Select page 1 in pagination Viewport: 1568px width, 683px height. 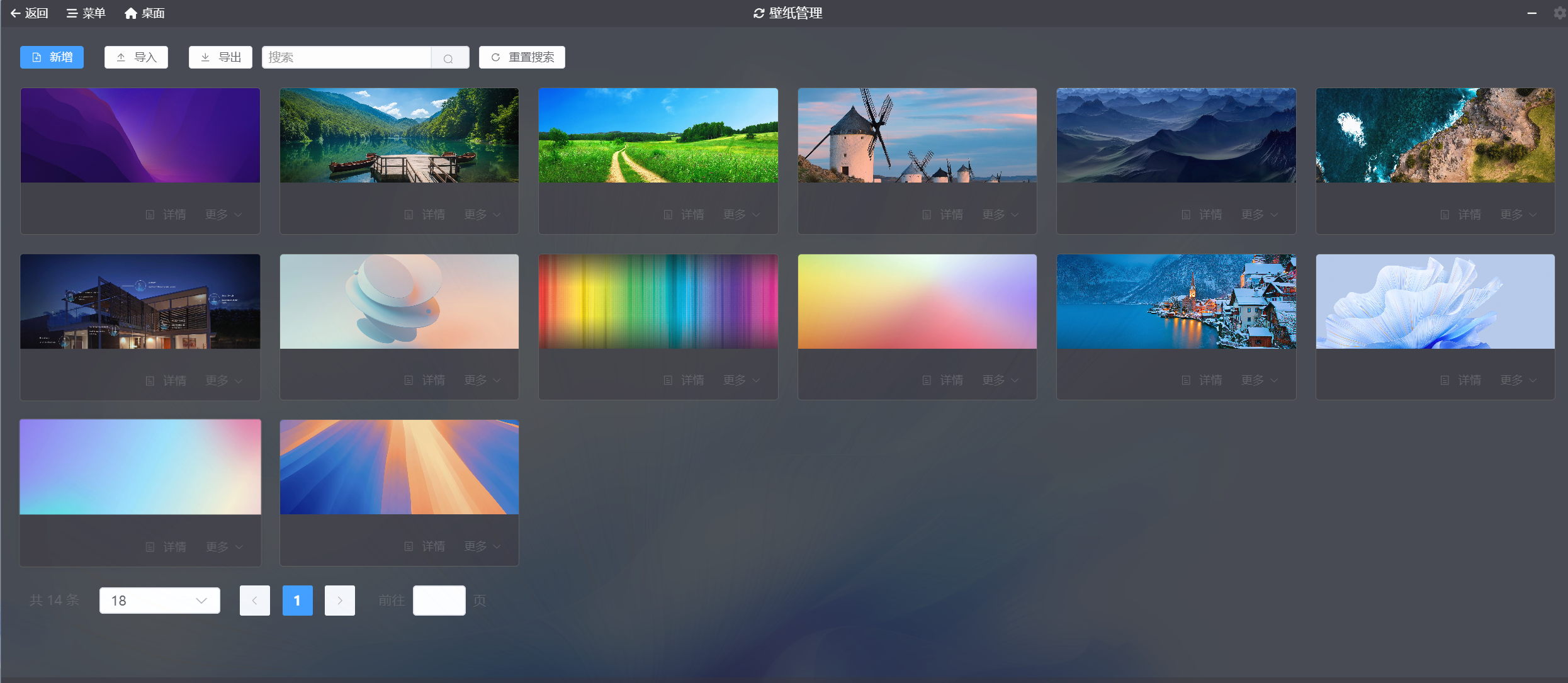tap(297, 601)
